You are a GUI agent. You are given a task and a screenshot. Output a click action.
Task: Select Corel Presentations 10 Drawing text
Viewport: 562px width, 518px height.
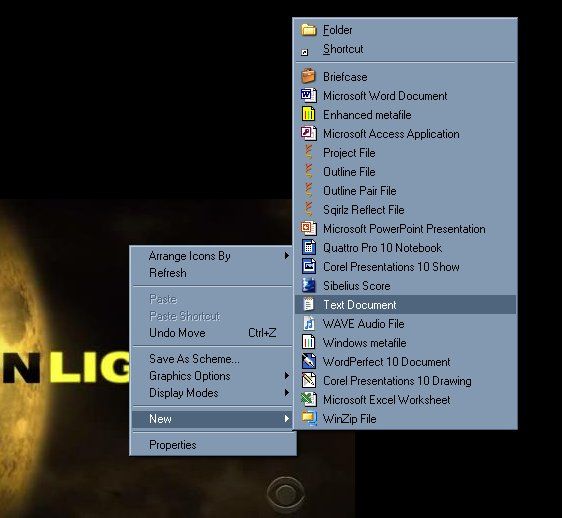click(397, 381)
